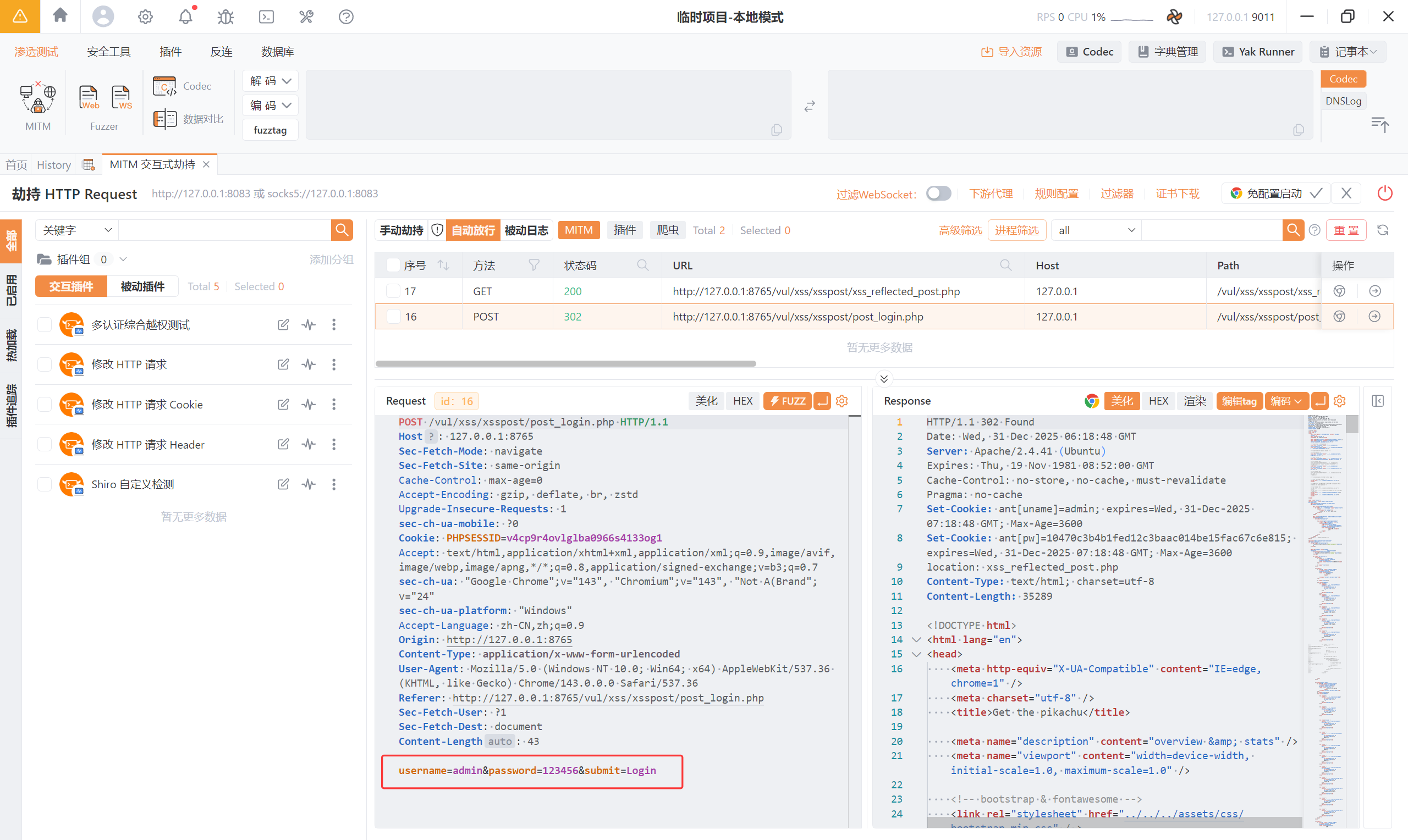Open the 解码 dropdown

[x=270, y=81]
